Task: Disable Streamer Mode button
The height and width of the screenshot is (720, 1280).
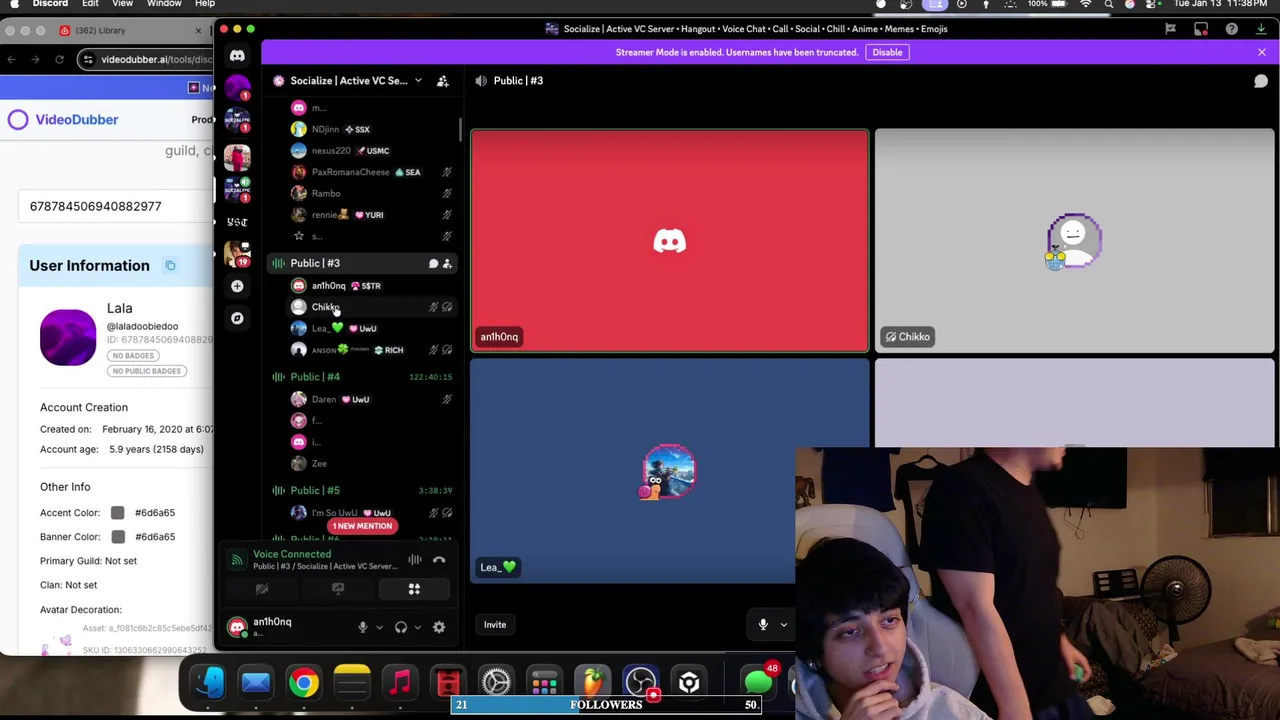Action: 887,52
